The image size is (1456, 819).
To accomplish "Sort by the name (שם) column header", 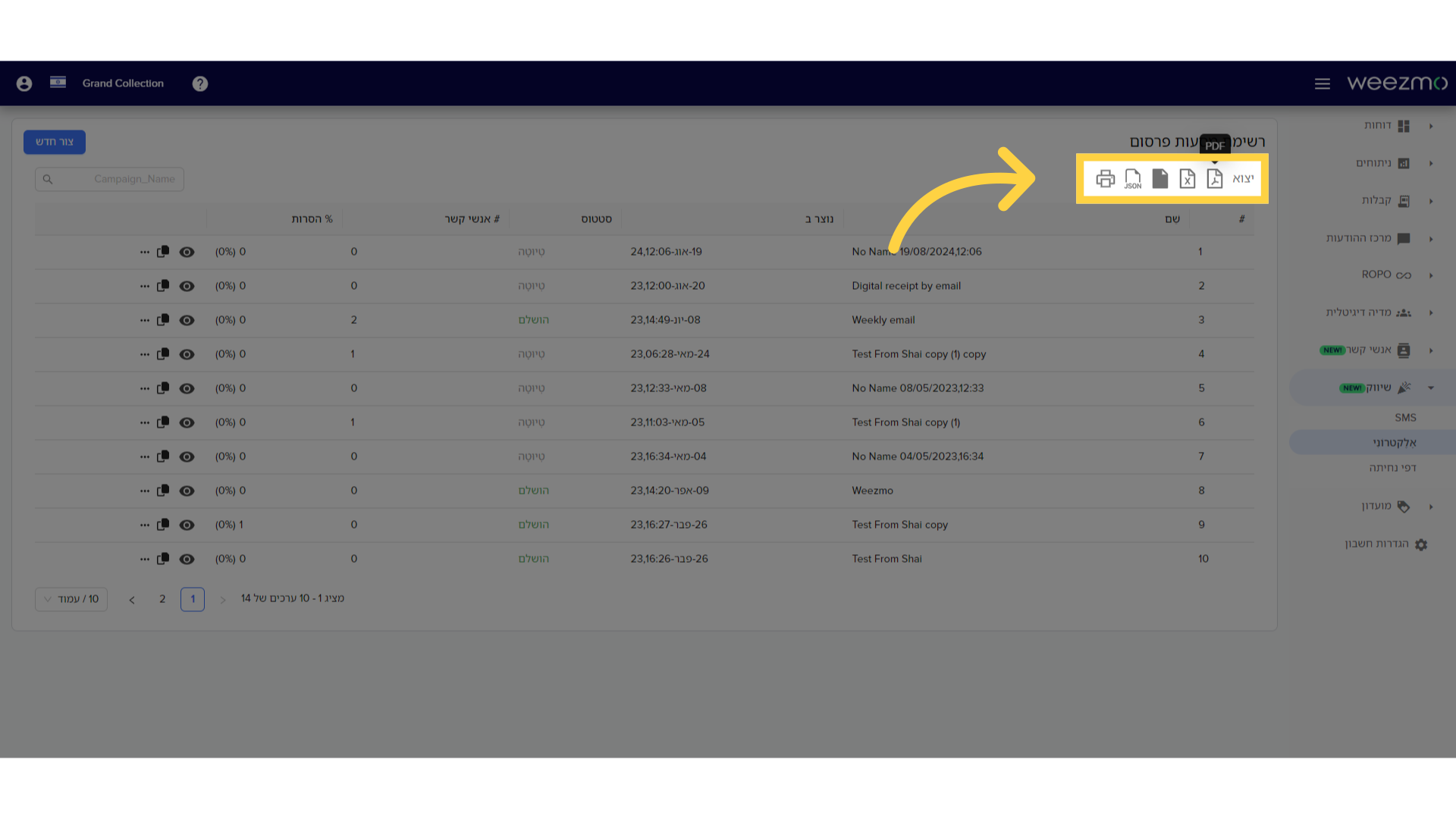I will (x=1172, y=219).
